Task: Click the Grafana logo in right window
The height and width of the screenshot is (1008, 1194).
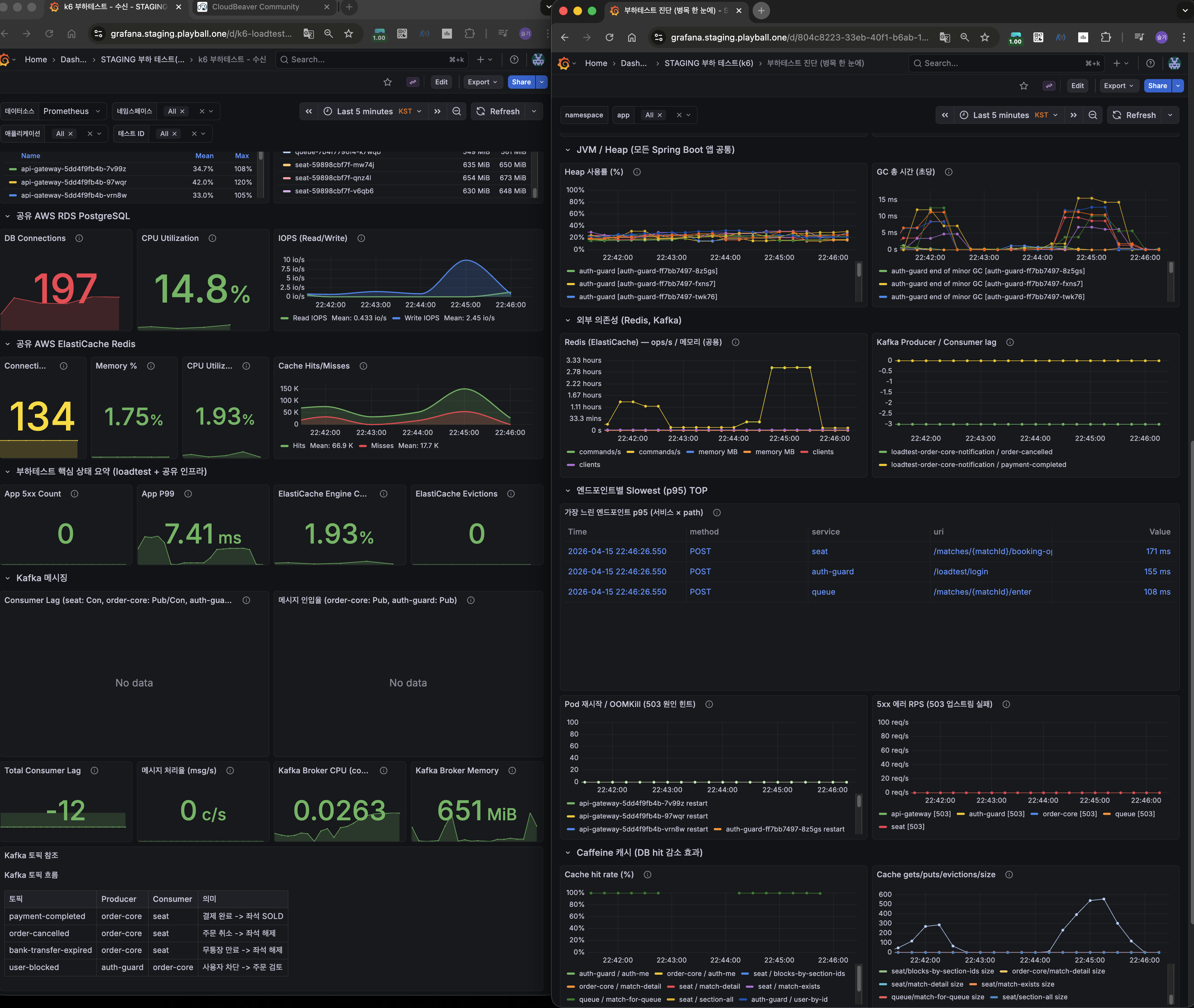Action: [564, 64]
